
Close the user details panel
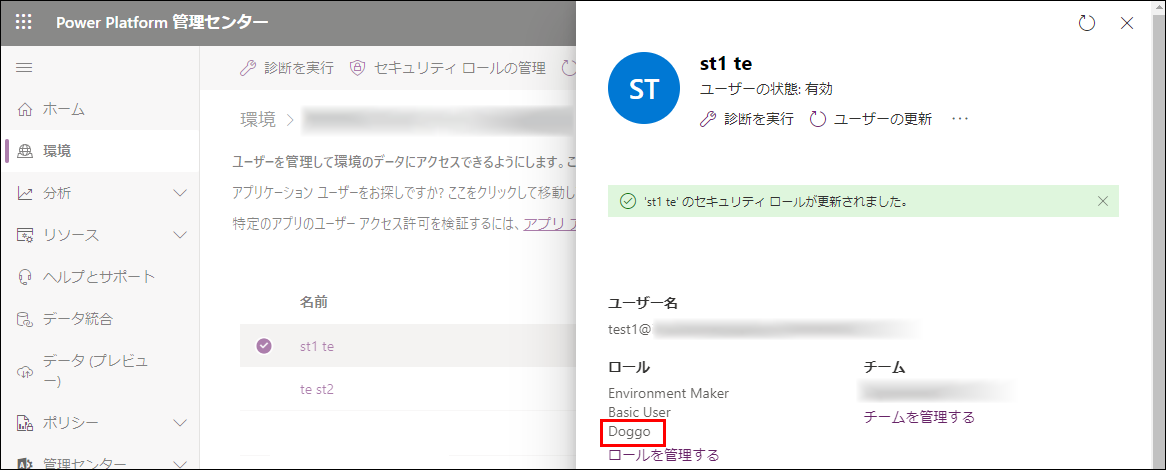tap(1127, 23)
